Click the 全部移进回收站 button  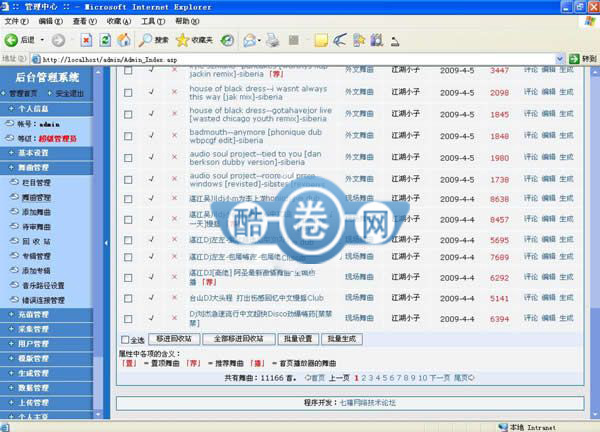coord(238,339)
